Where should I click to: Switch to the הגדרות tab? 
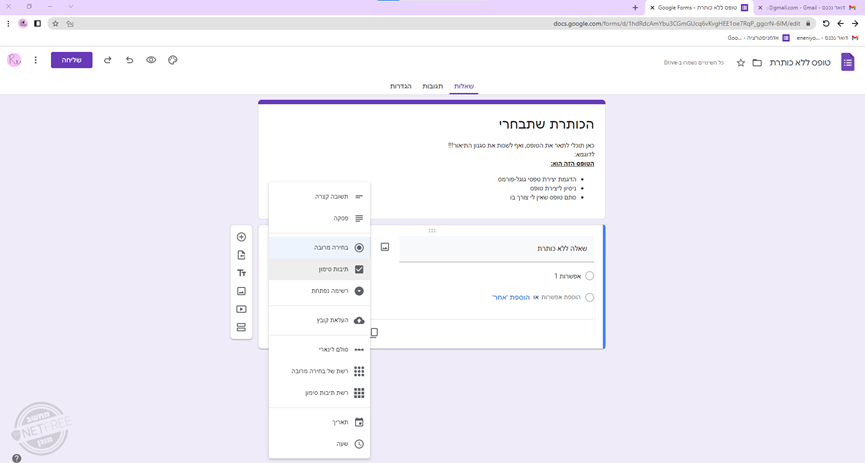401,86
